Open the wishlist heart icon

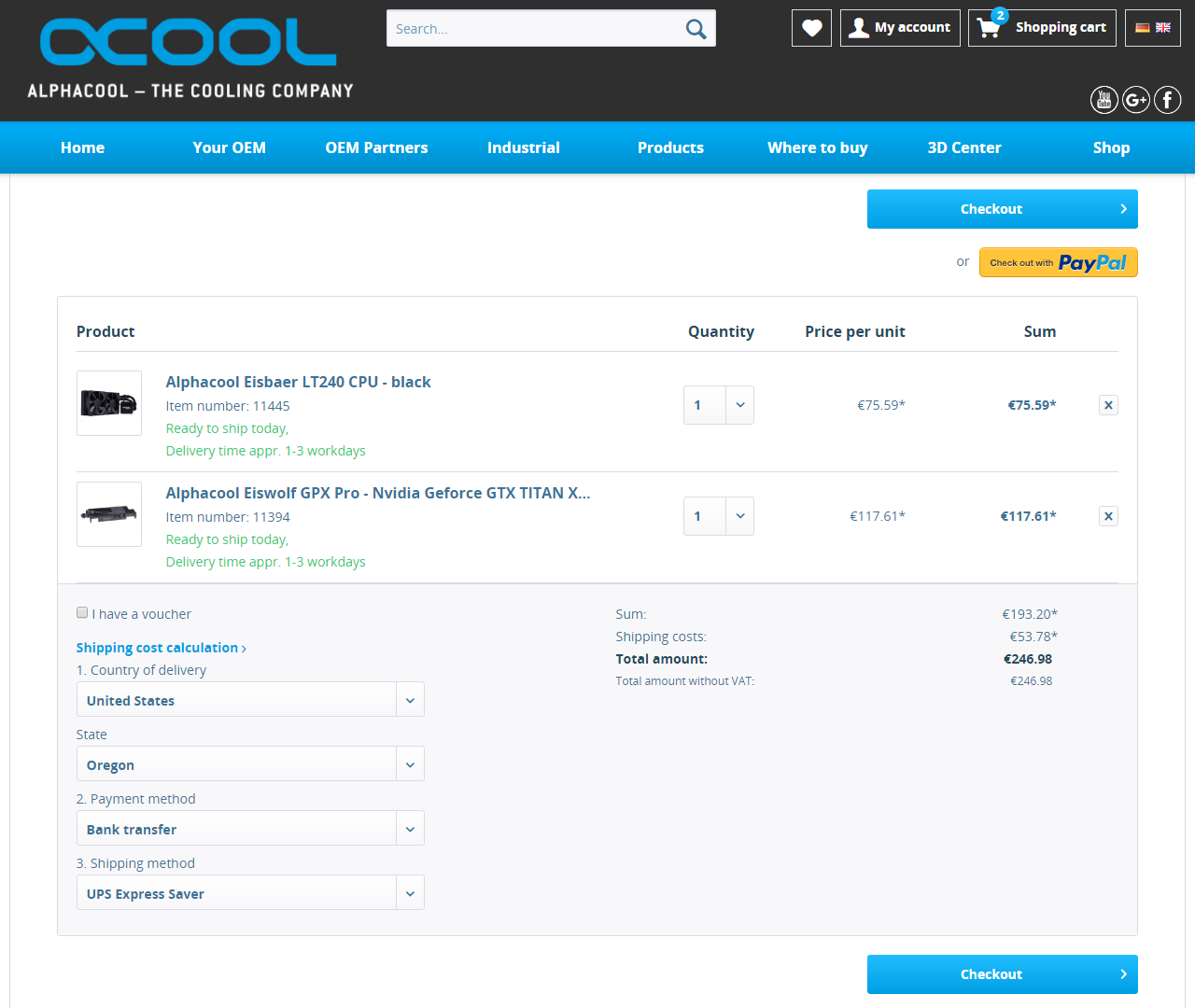[x=811, y=28]
